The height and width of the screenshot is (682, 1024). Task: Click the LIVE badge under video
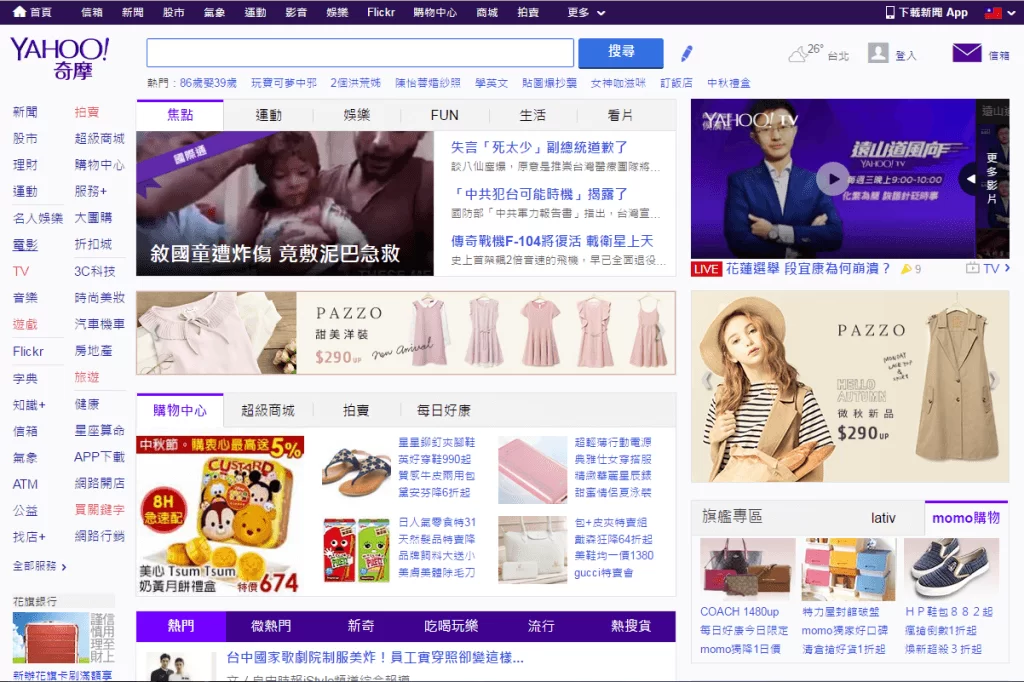706,269
